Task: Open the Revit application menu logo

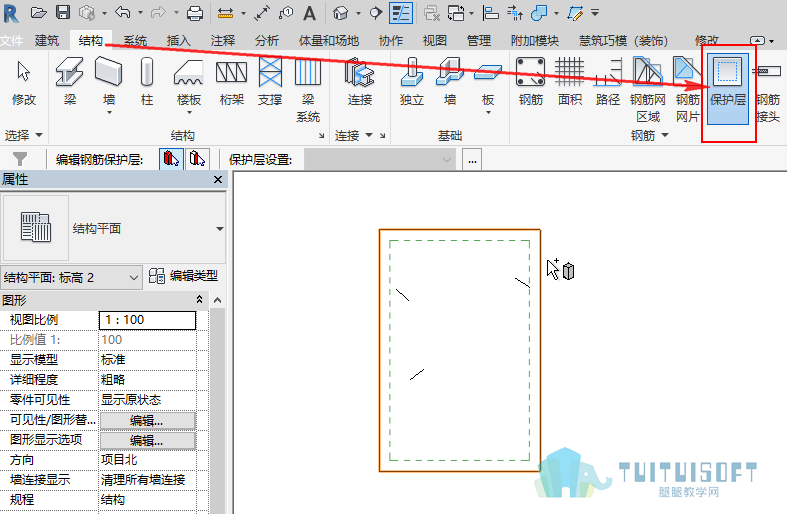Action: coord(11,13)
